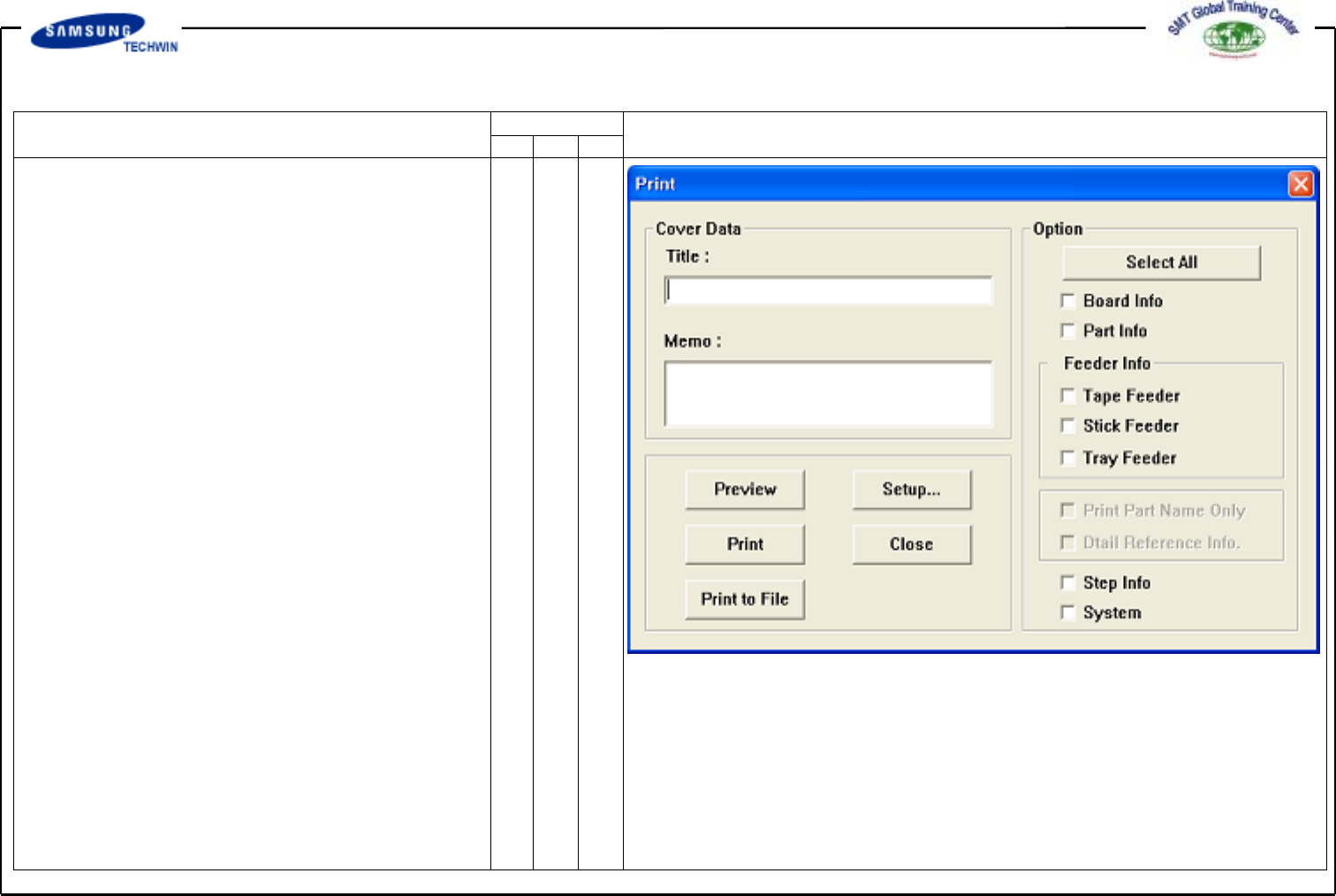Enable the Board Info checkbox
This screenshot has width=1336, height=896.
(x=1068, y=300)
